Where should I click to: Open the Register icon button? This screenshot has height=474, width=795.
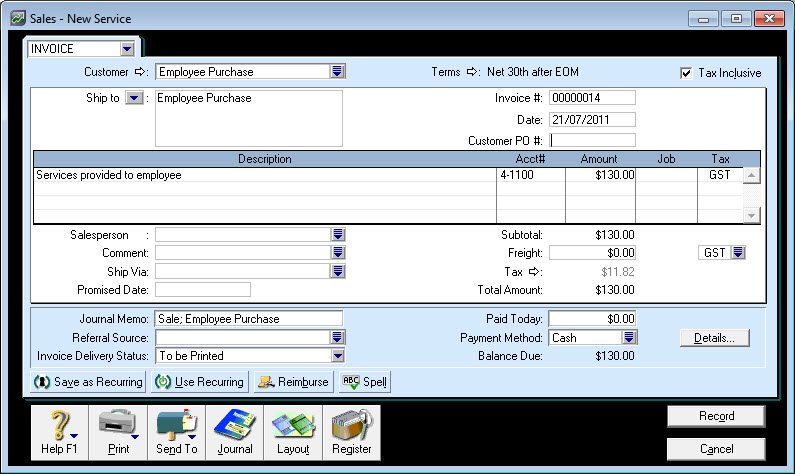351,433
